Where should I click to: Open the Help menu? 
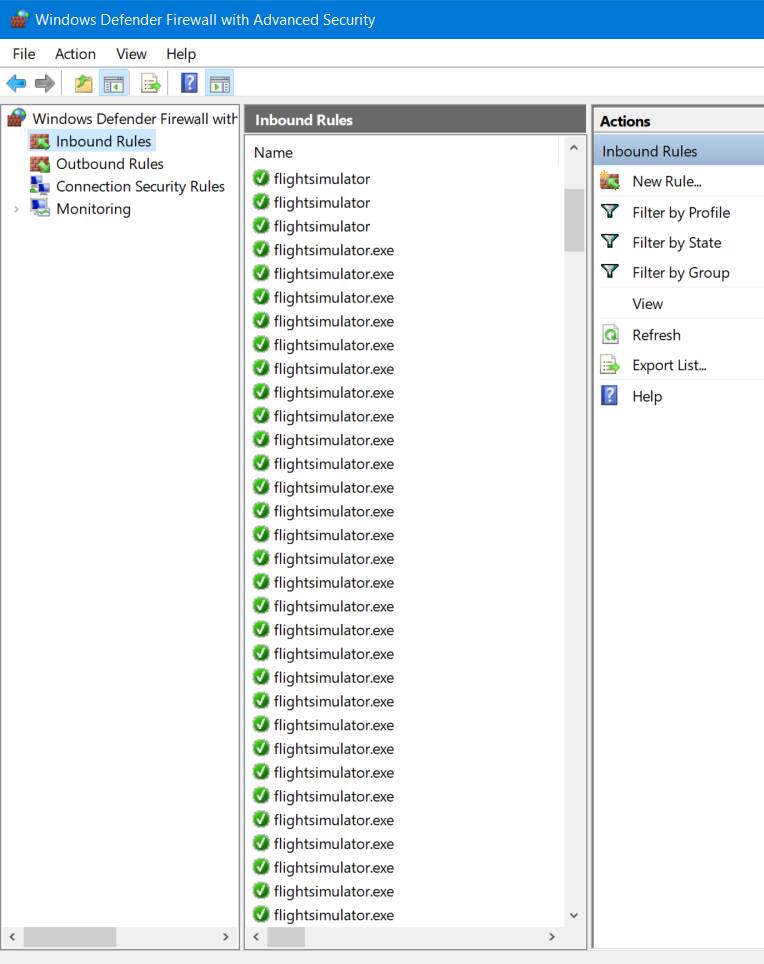click(181, 54)
